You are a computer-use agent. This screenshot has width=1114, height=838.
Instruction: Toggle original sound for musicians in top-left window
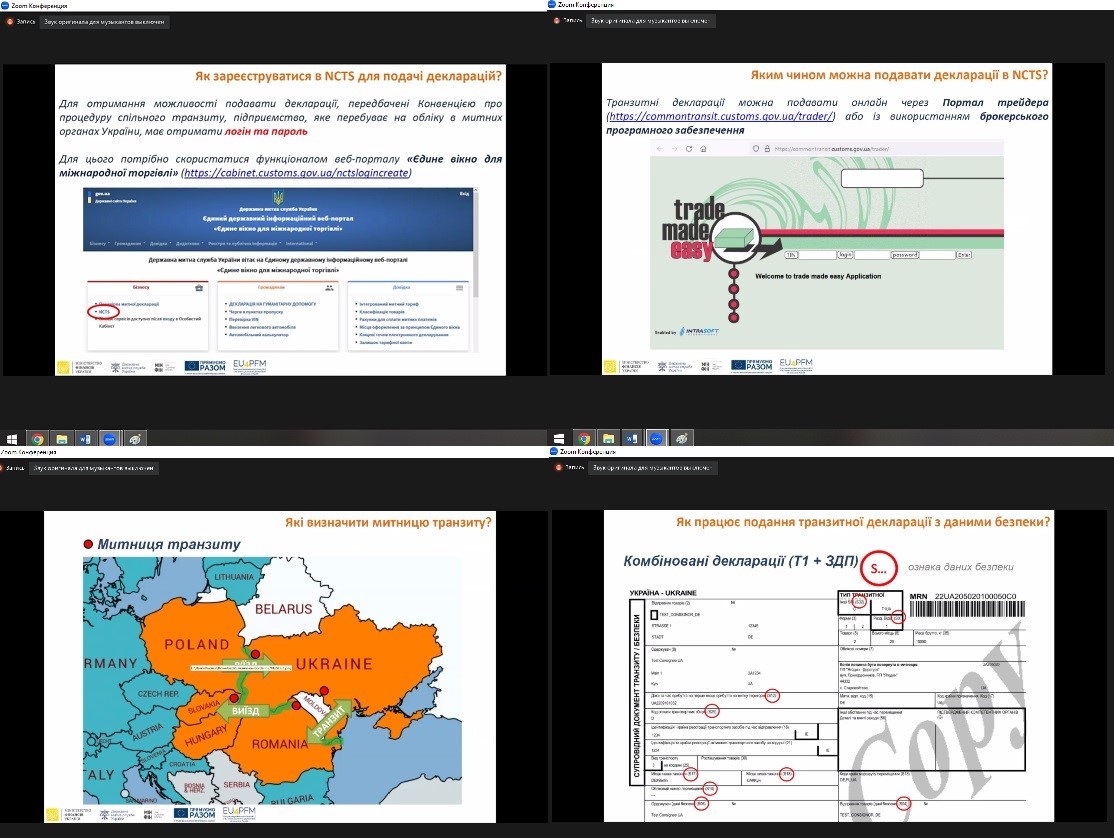104,21
